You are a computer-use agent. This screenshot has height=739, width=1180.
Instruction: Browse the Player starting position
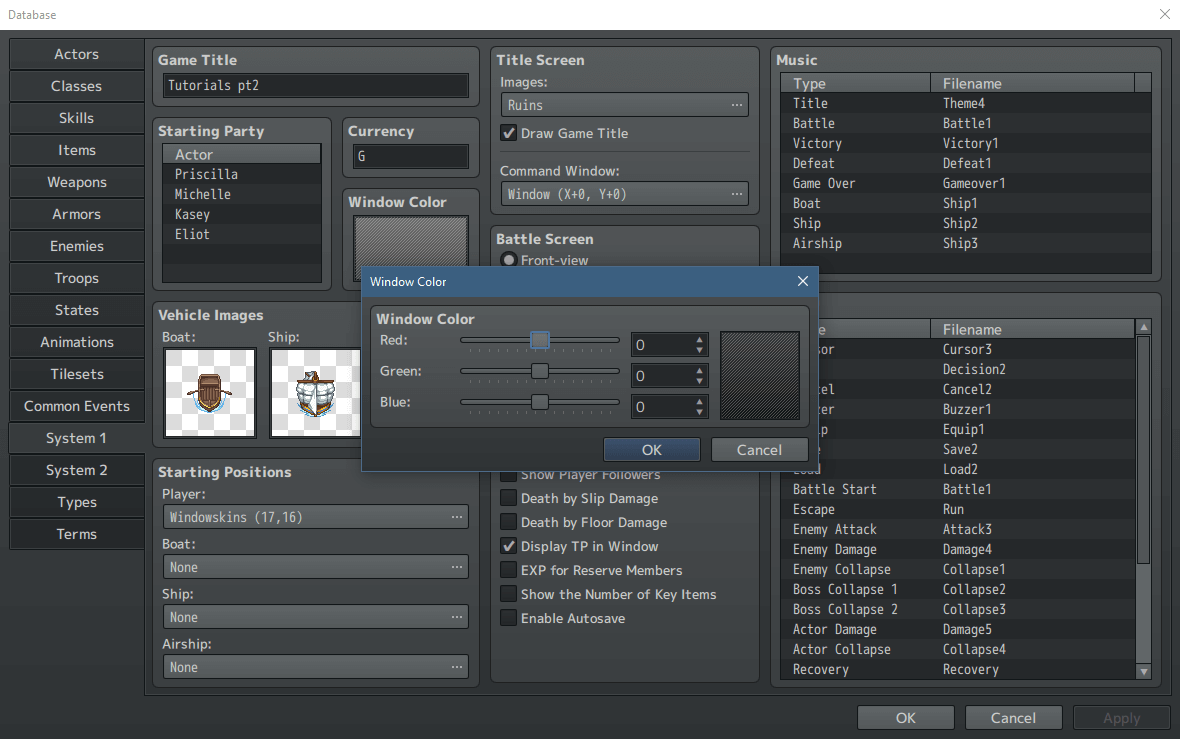(458, 517)
